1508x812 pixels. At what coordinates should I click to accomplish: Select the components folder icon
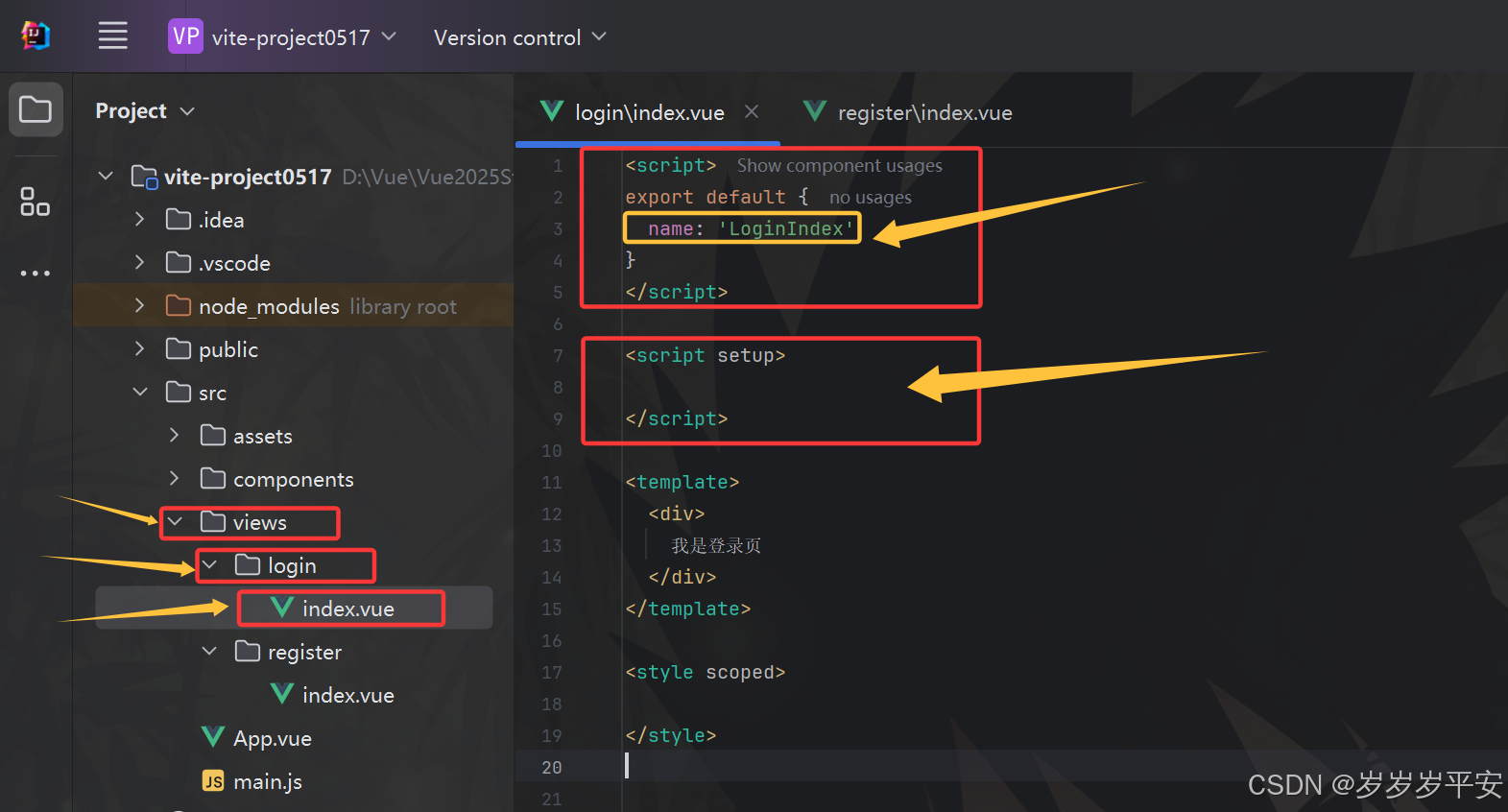(x=213, y=478)
